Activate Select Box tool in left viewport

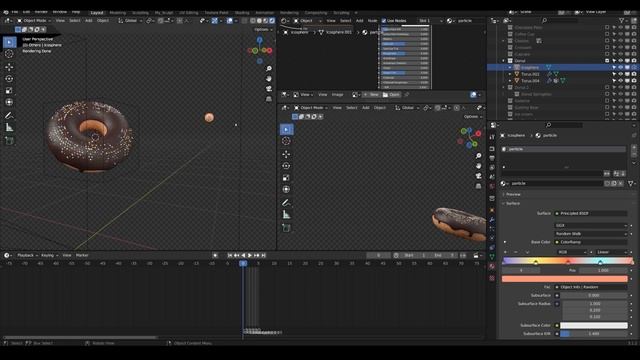click(9, 42)
